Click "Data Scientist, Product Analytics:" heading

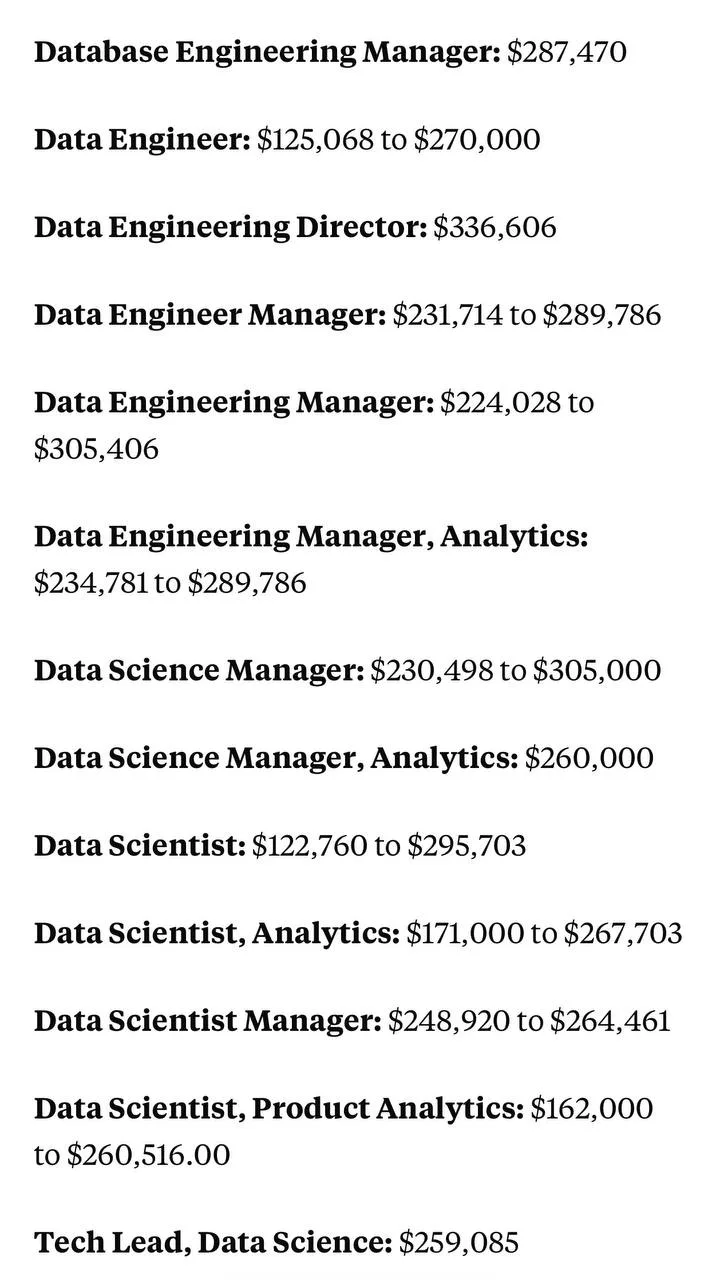coord(278,1109)
